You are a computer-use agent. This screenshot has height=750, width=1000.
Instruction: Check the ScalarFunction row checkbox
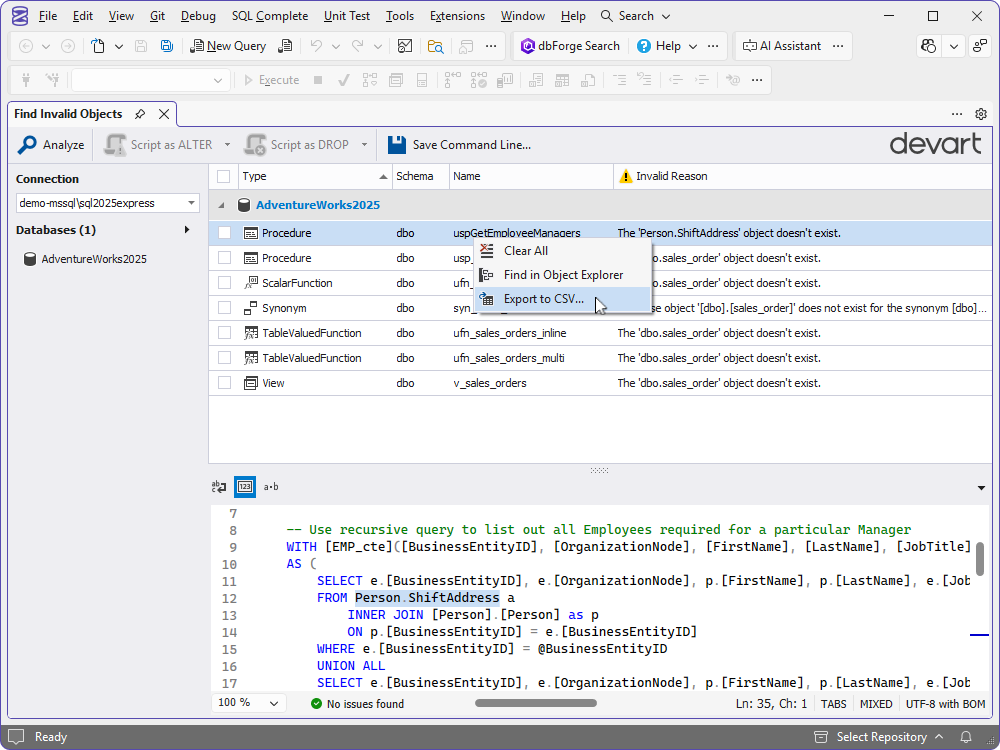[224, 283]
